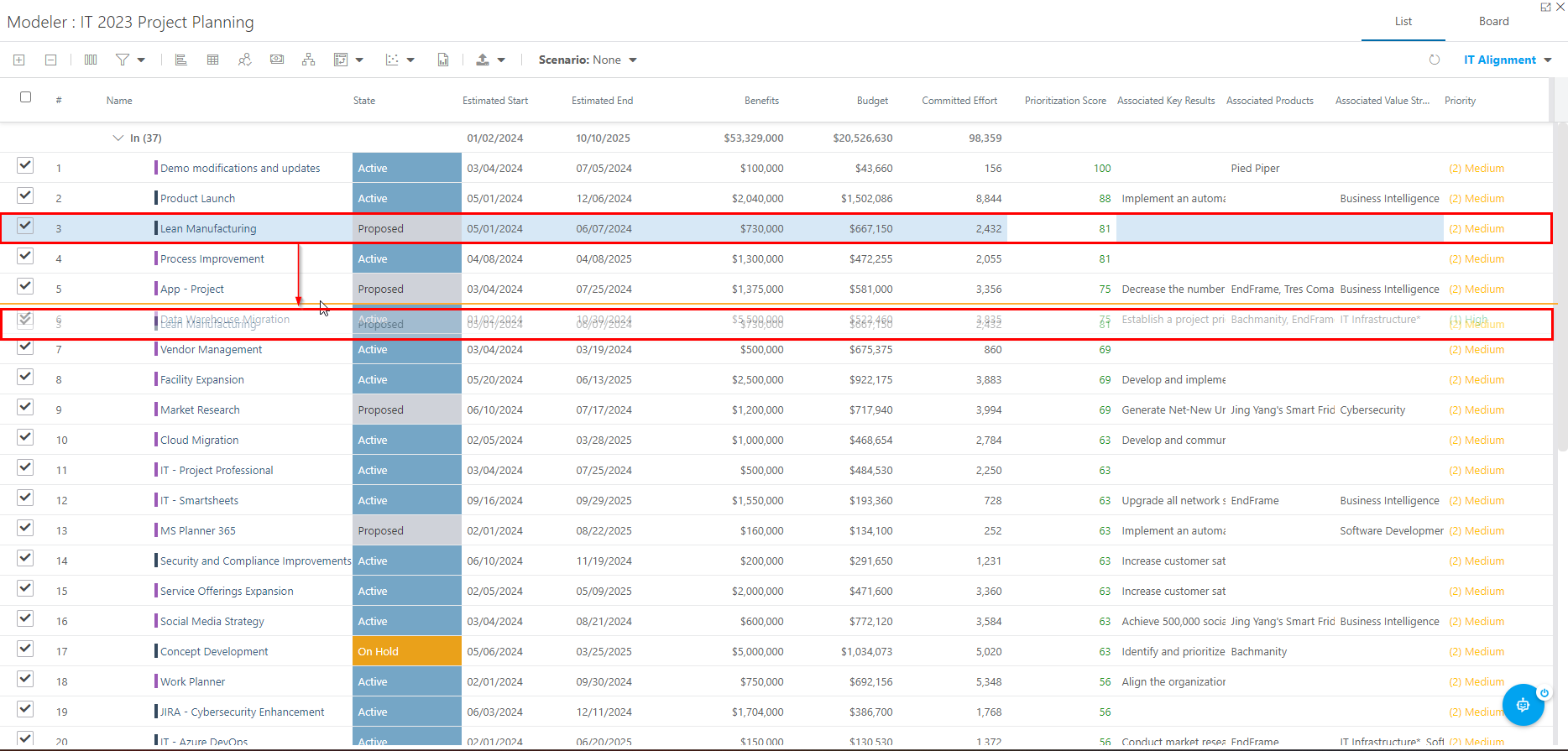Switch to the Board tab
Image resolution: width=1568 pixels, height=751 pixels.
coord(1494,21)
